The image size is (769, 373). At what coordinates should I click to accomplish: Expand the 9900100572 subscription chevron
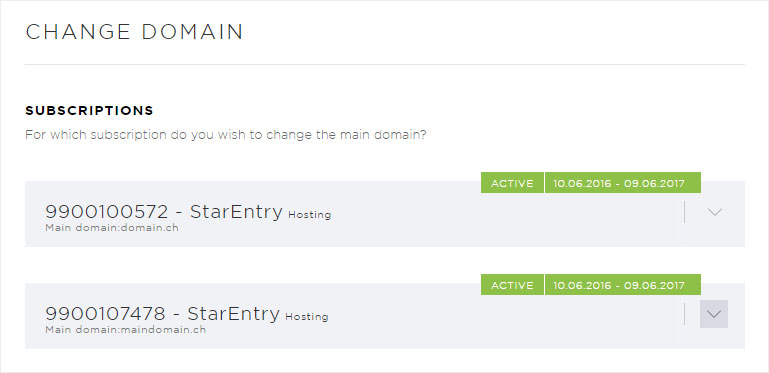pyautogui.click(x=714, y=212)
